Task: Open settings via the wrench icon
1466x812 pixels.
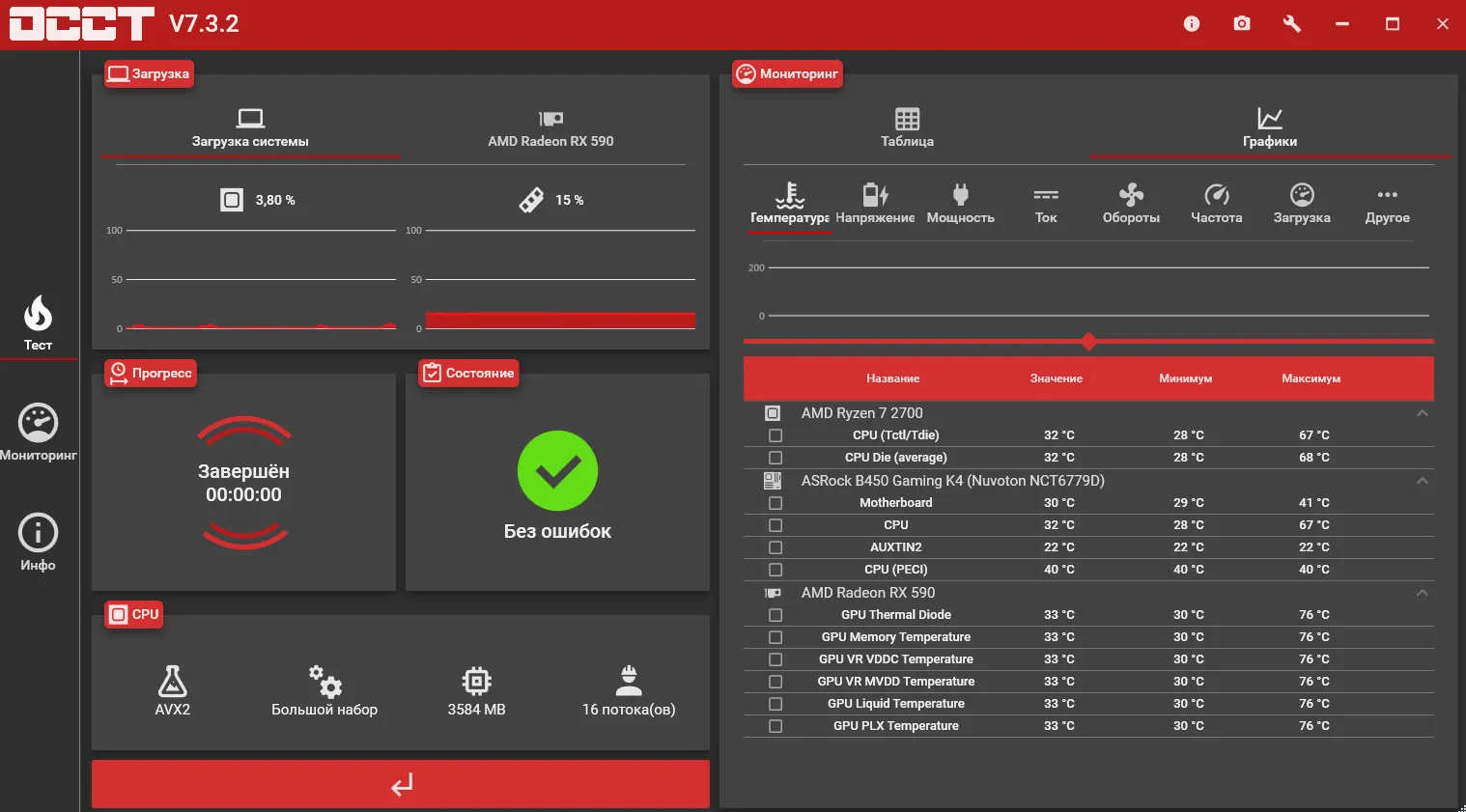Action: coord(1291,23)
